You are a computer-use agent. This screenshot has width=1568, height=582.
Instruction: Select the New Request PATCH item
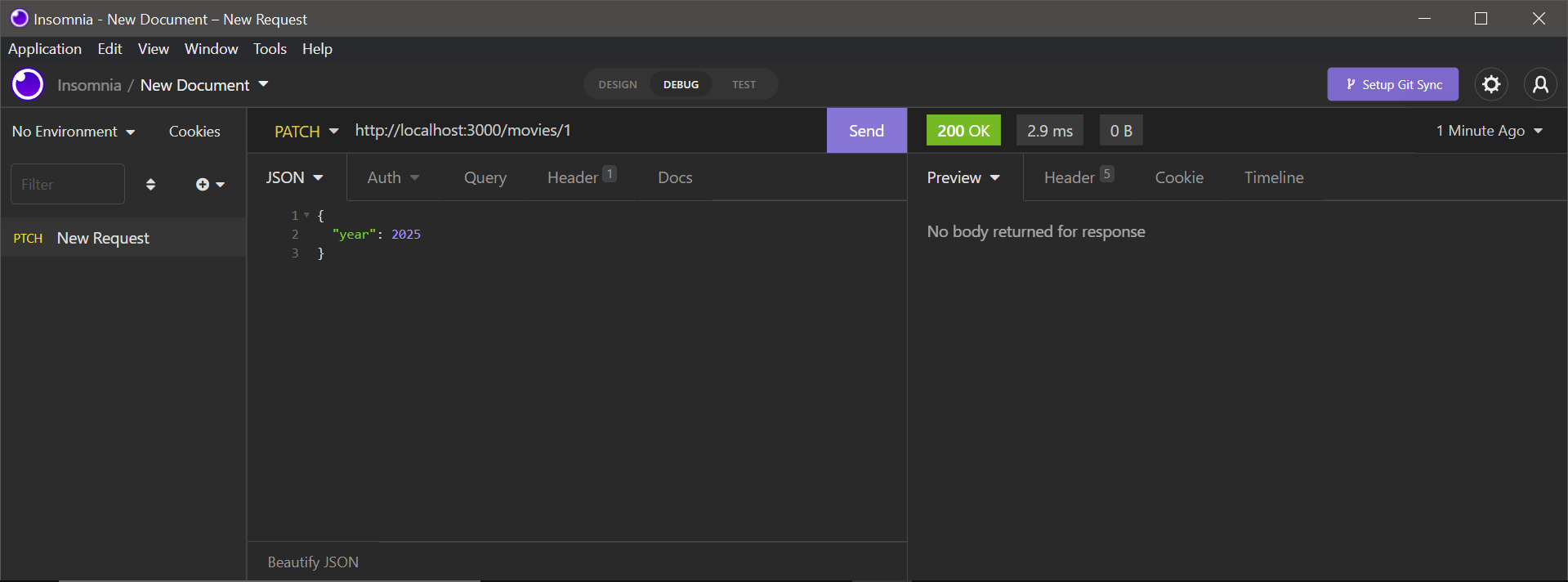click(x=123, y=238)
